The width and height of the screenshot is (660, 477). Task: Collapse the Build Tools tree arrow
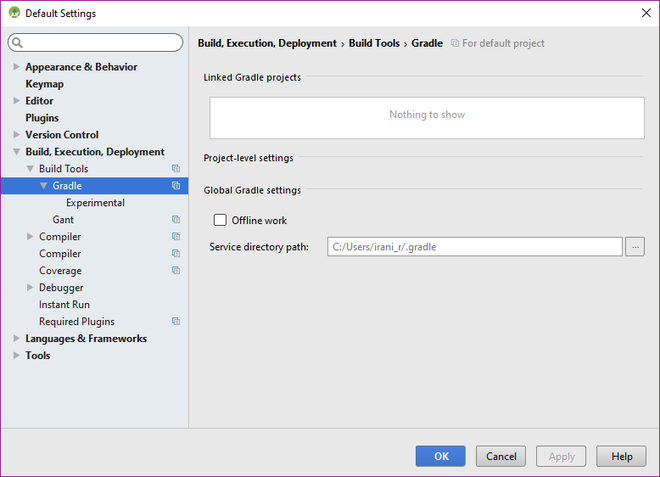click(x=30, y=168)
